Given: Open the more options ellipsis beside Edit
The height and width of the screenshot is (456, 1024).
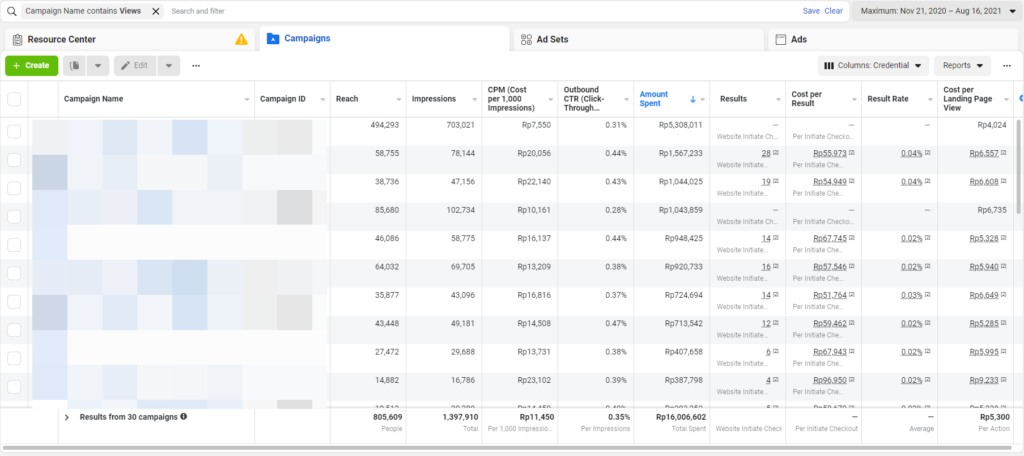Looking at the screenshot, I should click(x=196, y=65).
